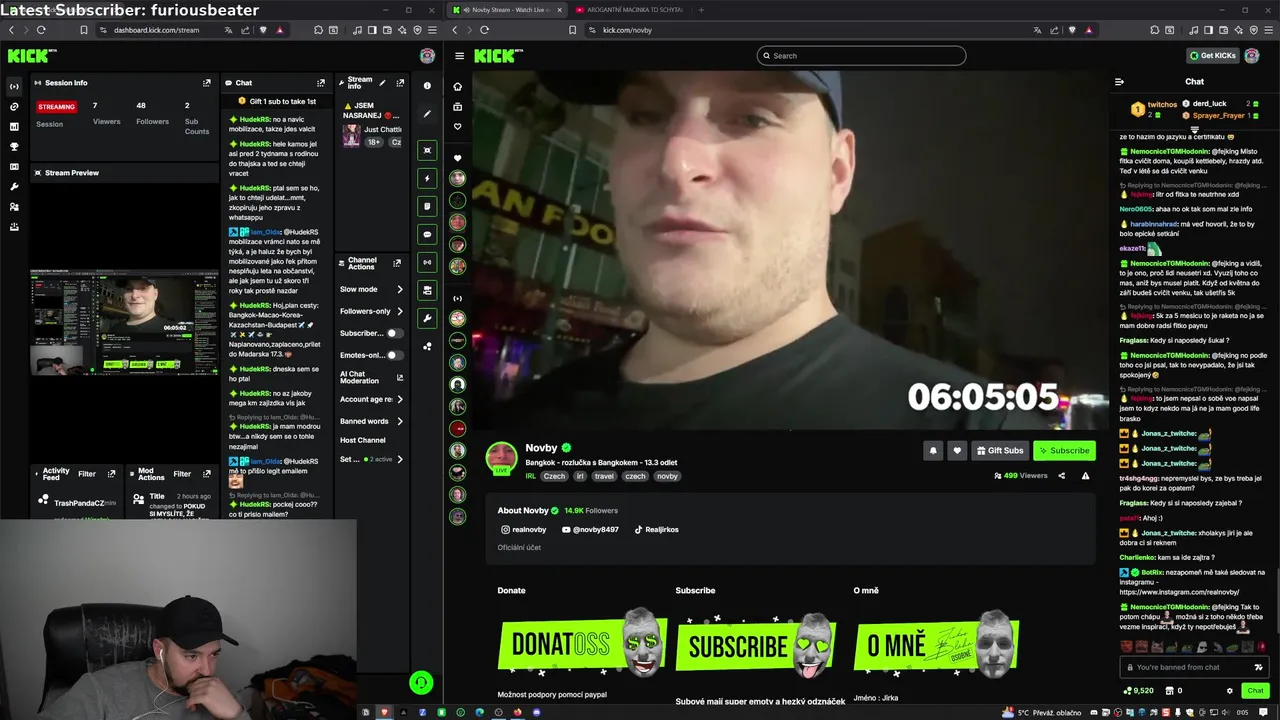
Task: Open the Browse icon below Home in sidebar
Action: pyautogui.click(x=458, y=107)
